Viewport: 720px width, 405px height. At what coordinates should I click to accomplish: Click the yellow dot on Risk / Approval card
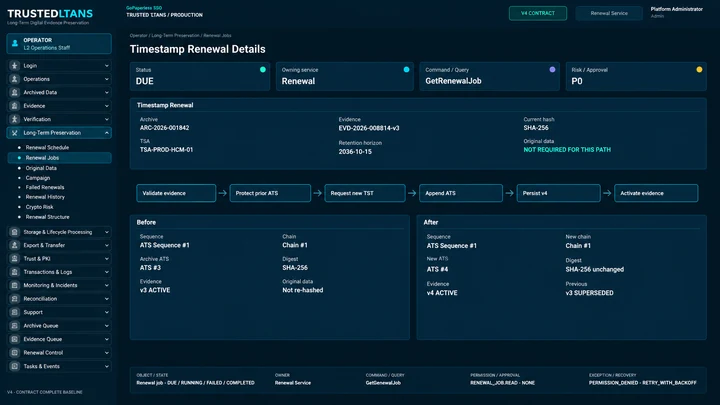(x=699, y=70)
